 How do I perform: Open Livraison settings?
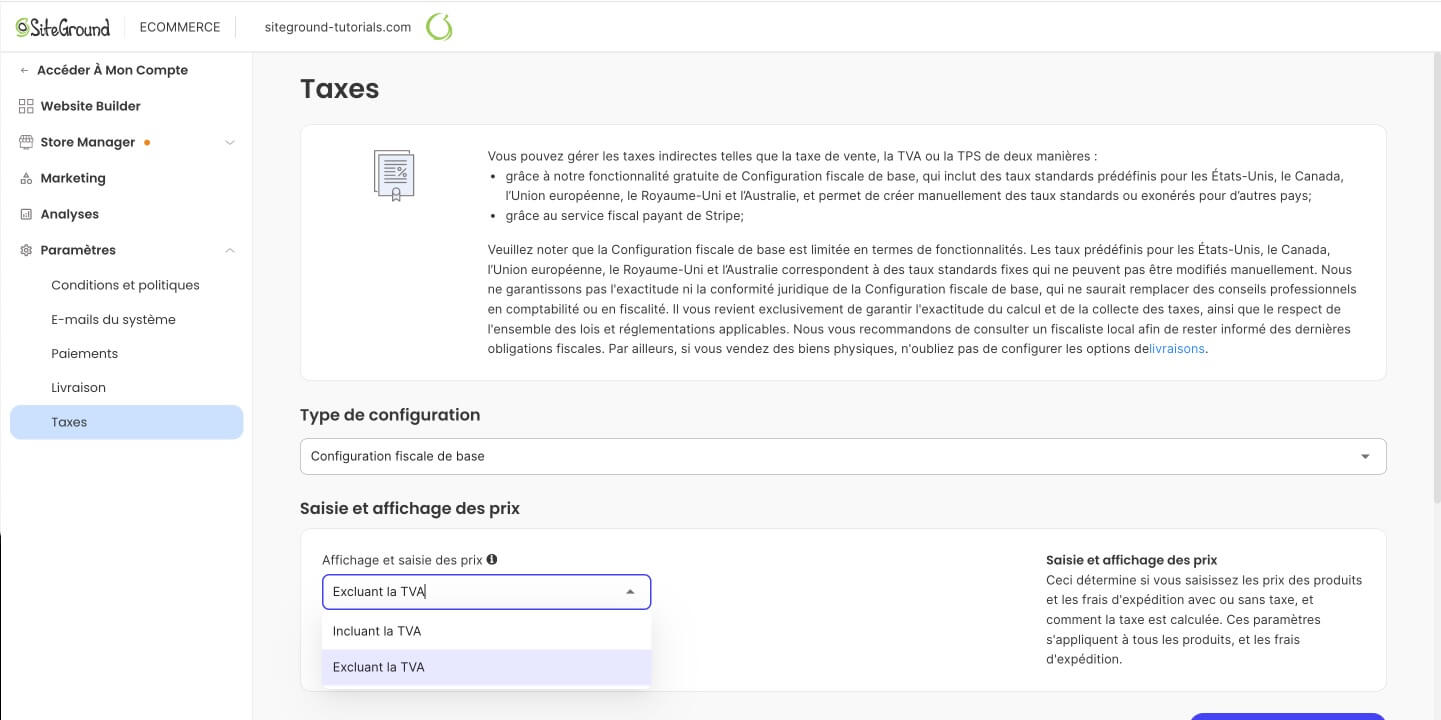point(78,387)
